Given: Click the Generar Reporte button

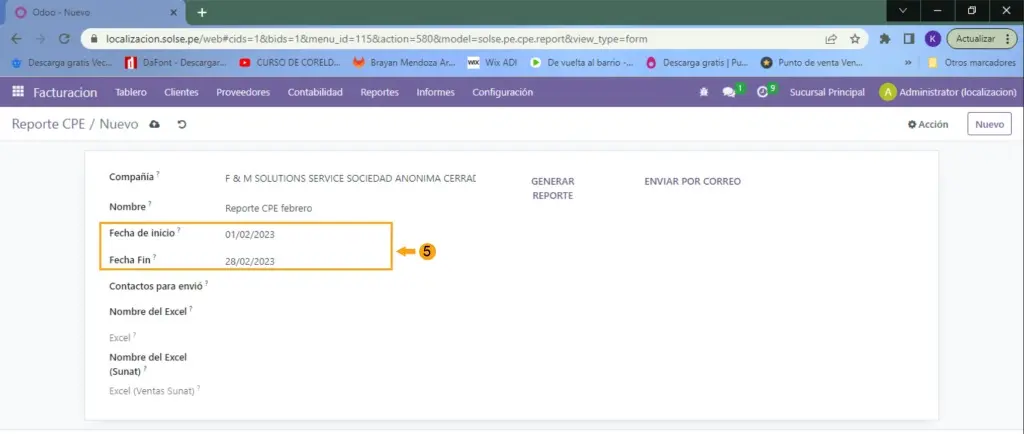Looking at the screenshot, I should tap(552, 188).
